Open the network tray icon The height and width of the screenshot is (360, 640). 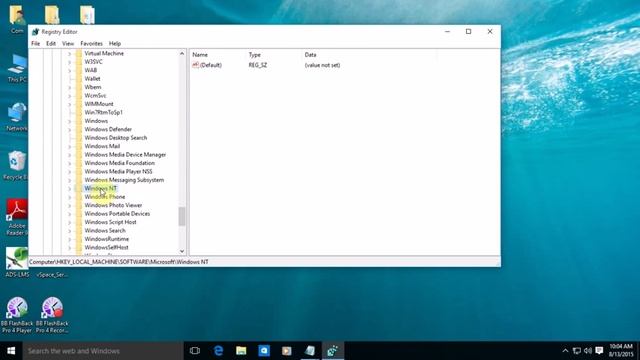coord(577,351)
